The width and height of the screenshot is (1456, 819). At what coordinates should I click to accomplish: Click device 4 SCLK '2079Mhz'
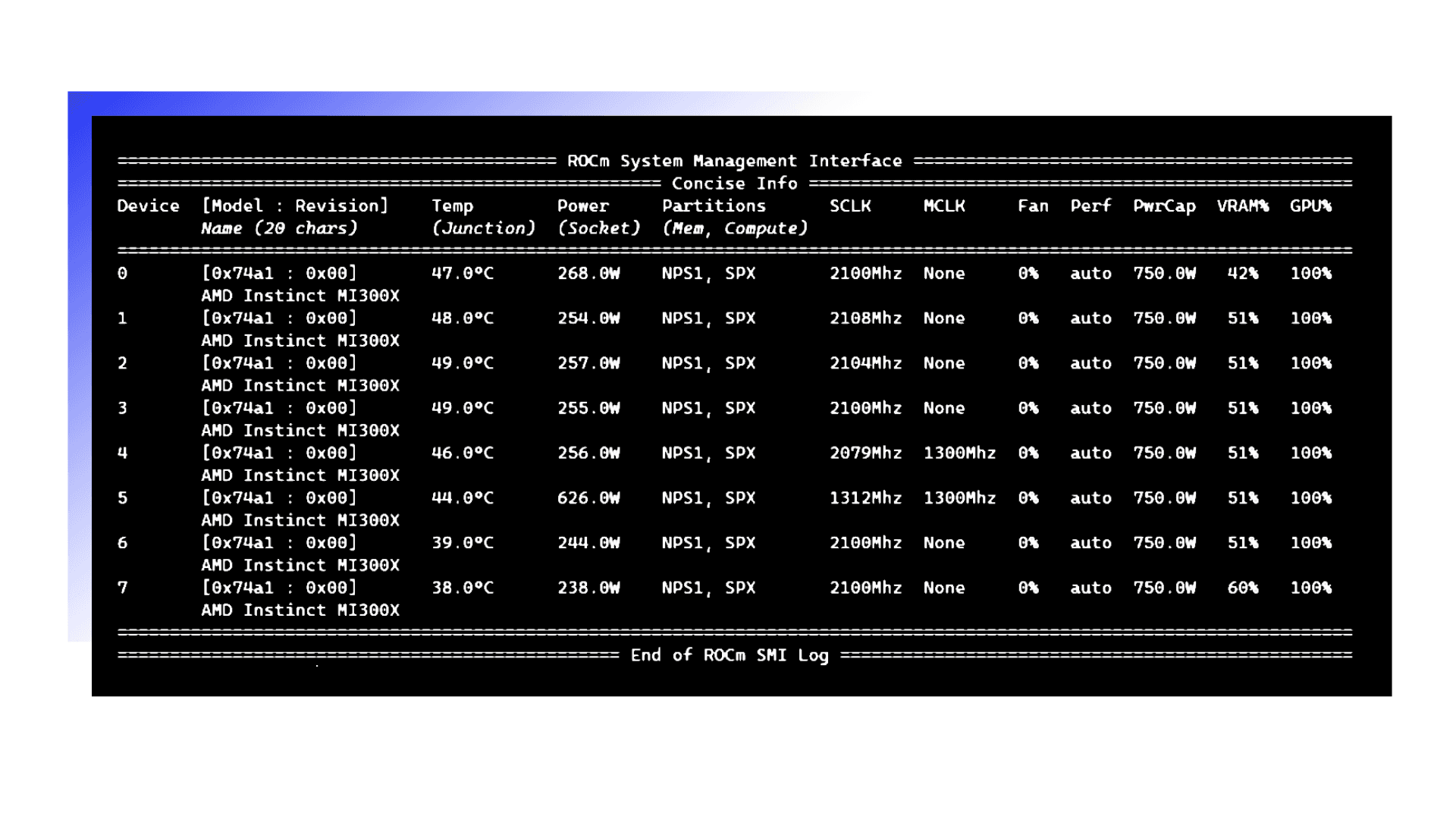(866, 453)
